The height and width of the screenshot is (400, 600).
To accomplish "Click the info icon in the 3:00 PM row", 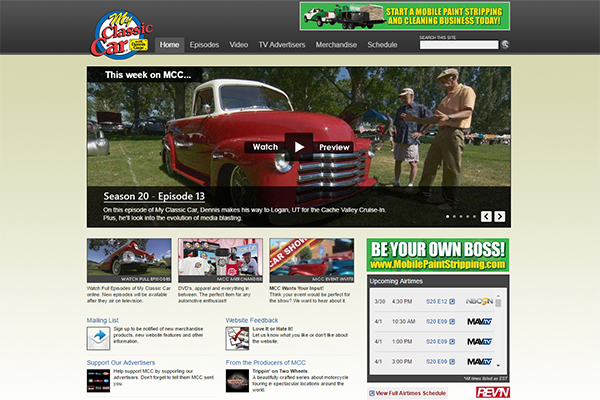I will [452, 361].
